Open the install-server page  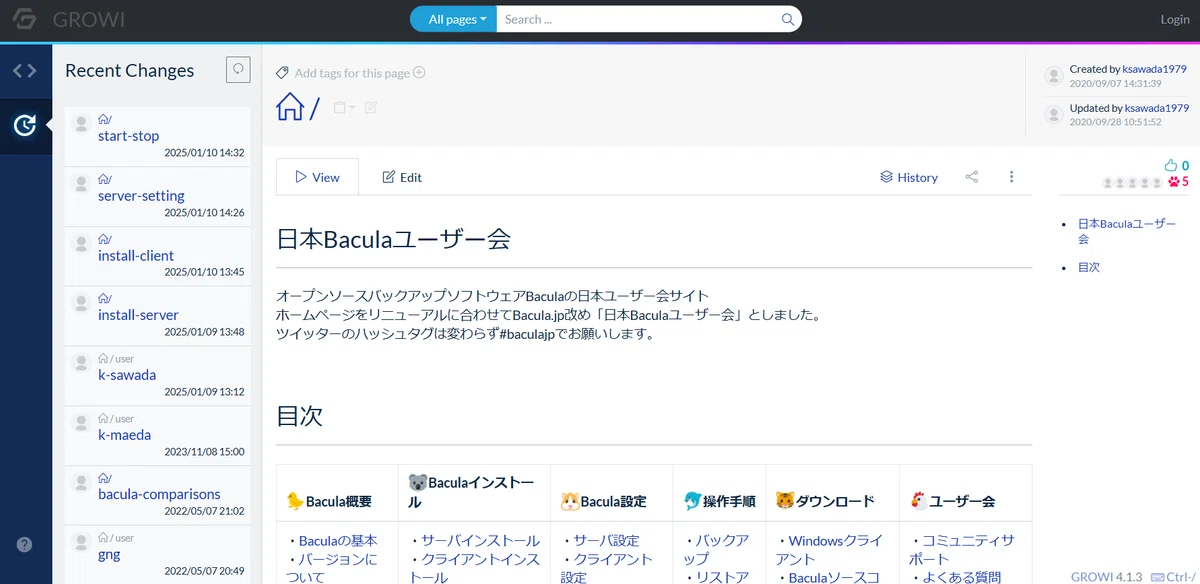tap(138, 315)
